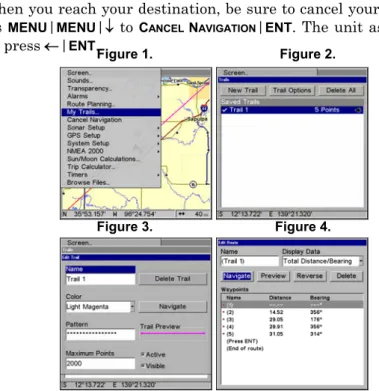Screen dimensions: 379x391
Task: Click Screen.. header in Figure 3
Action: click(80, 243)
